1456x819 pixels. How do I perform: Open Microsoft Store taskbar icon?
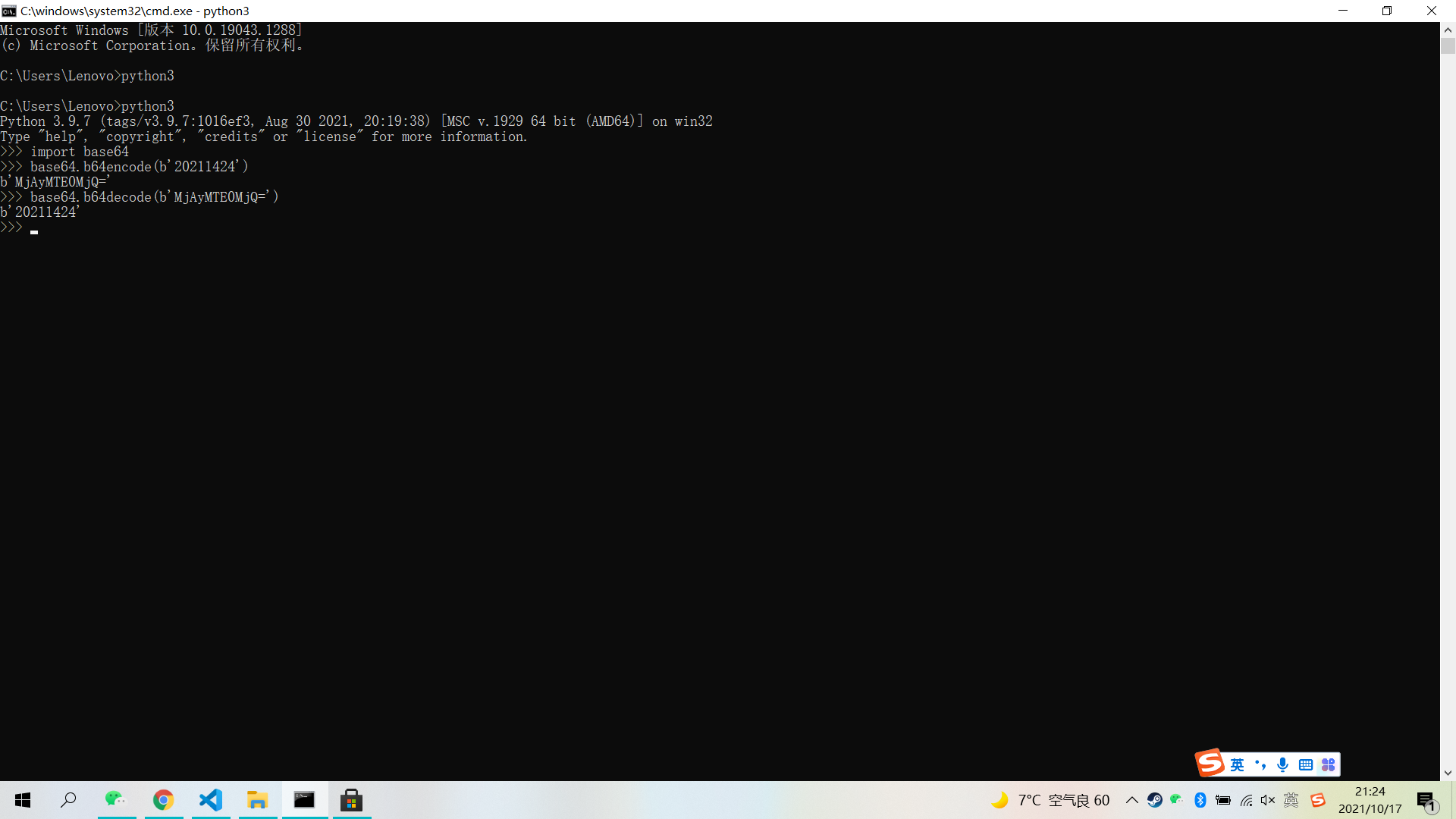351,800
